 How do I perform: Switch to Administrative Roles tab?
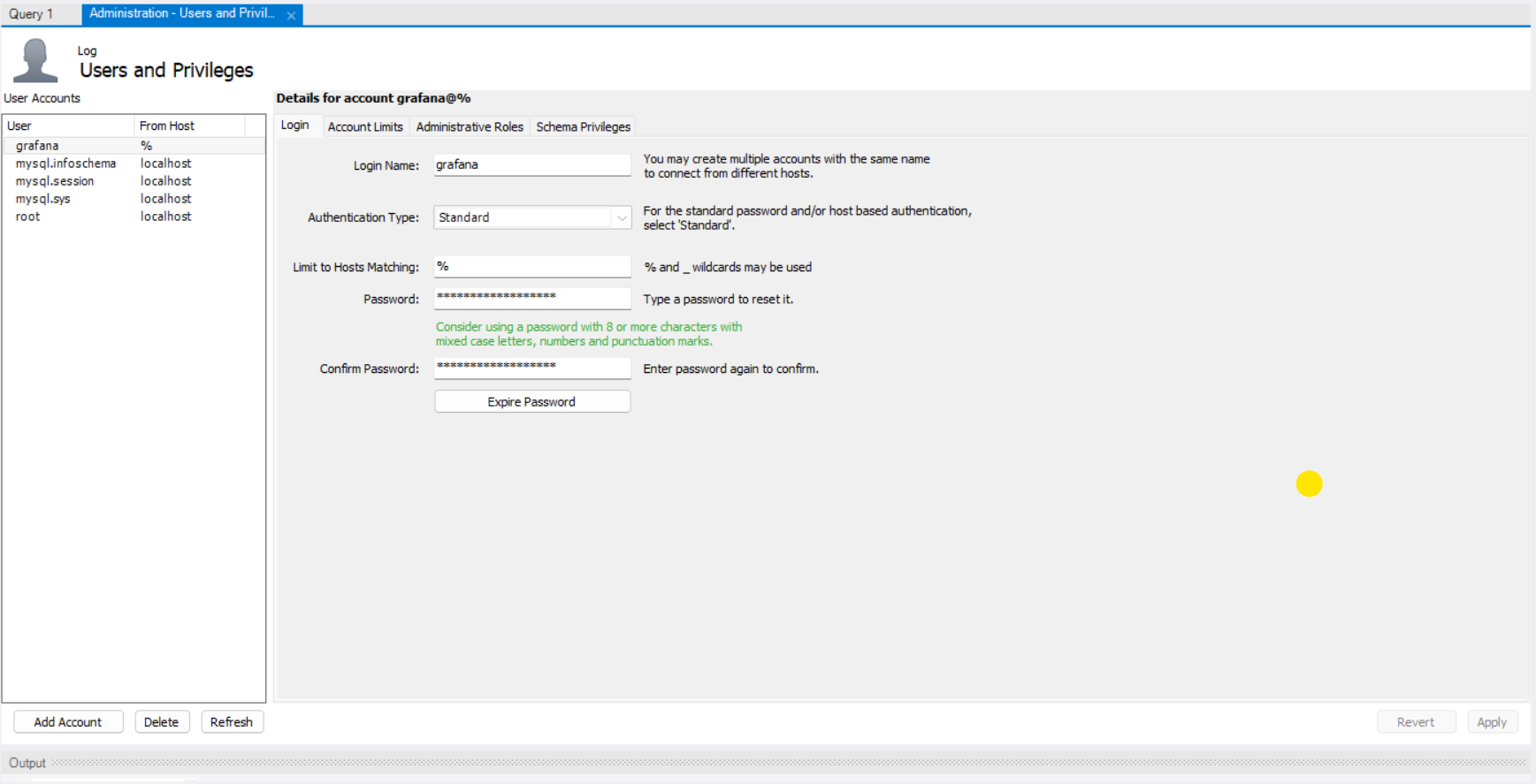(470, 126)
